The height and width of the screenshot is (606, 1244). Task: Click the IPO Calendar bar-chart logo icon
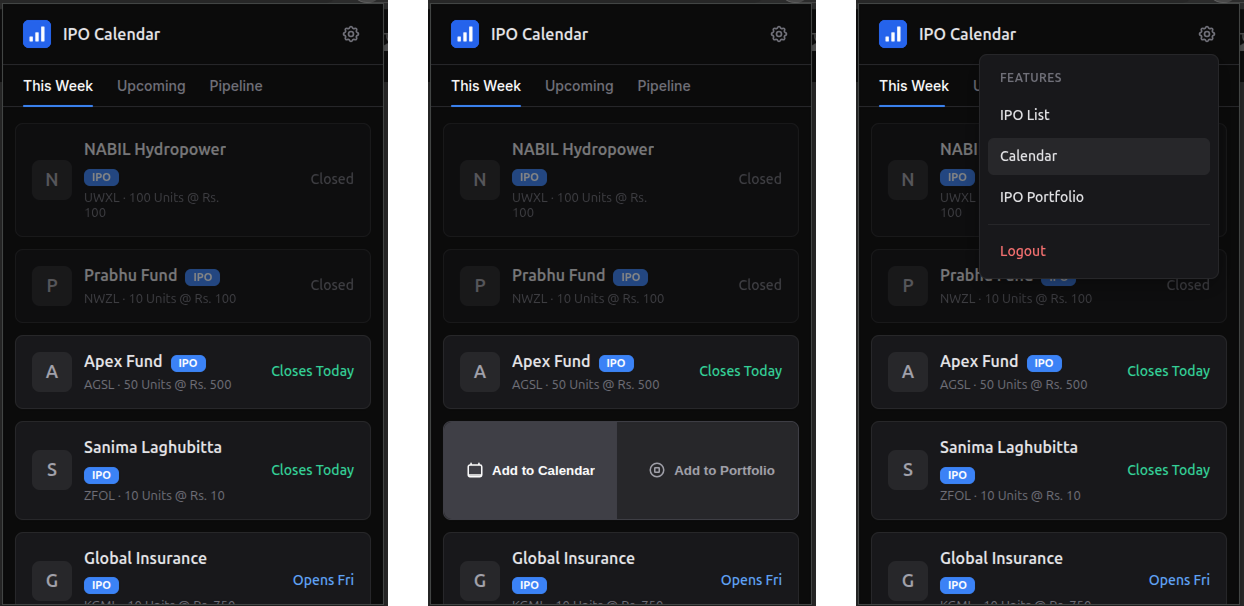37,33
